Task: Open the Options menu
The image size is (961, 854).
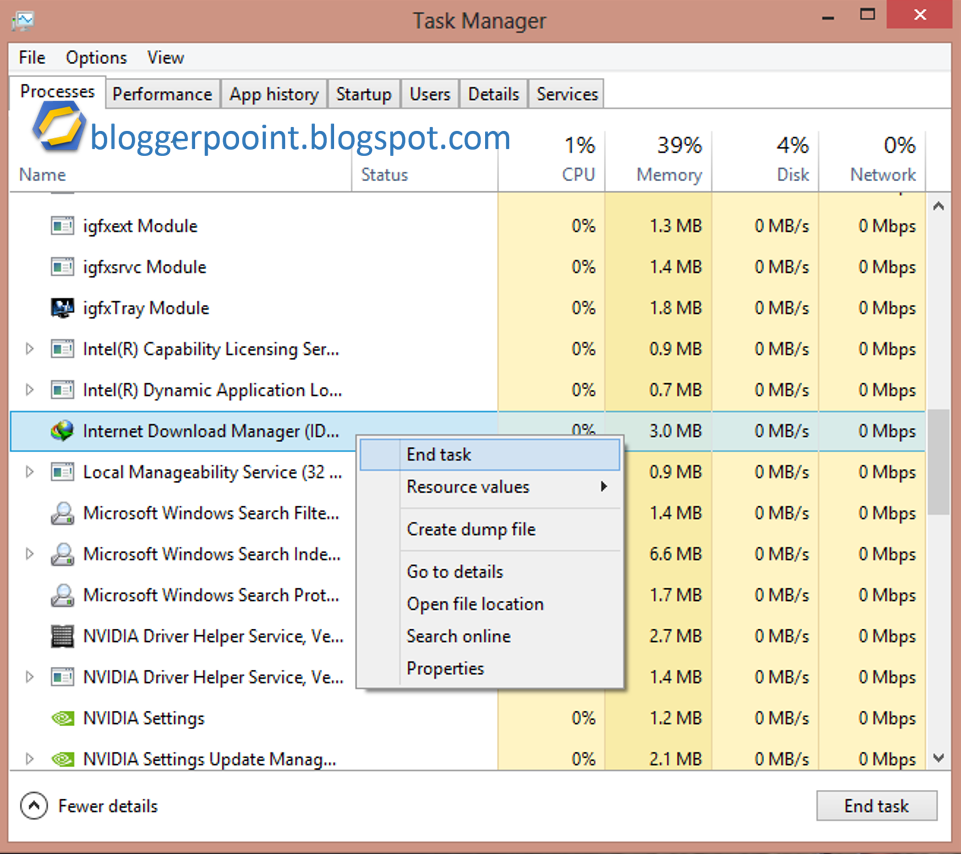Action: [x=96, y=58]
